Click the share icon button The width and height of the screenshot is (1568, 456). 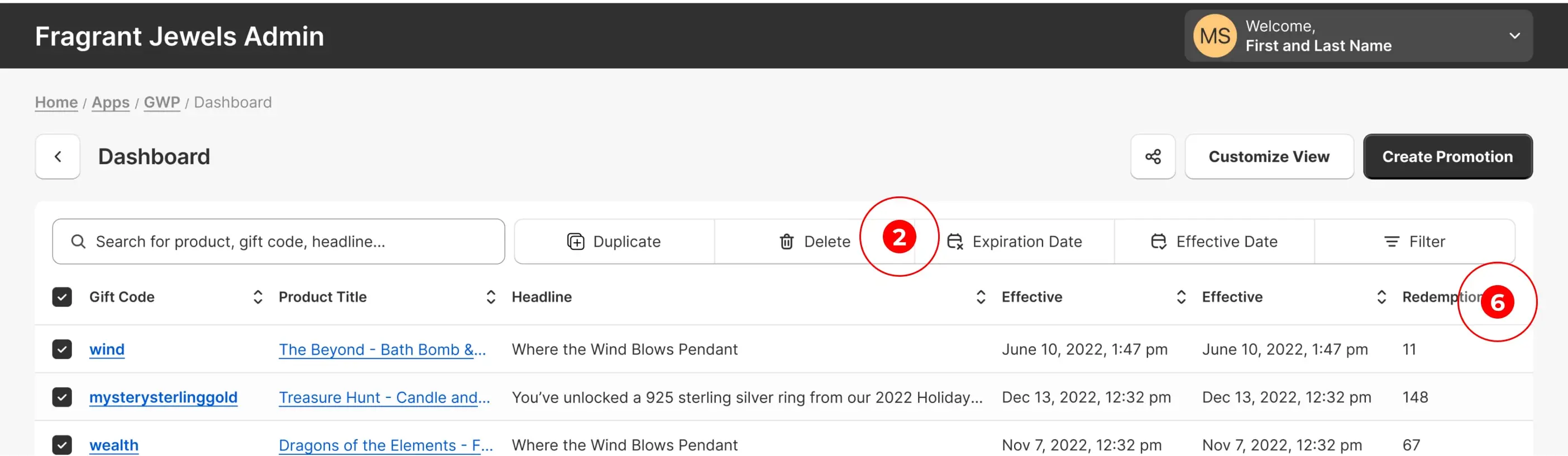click(1153, 156)
